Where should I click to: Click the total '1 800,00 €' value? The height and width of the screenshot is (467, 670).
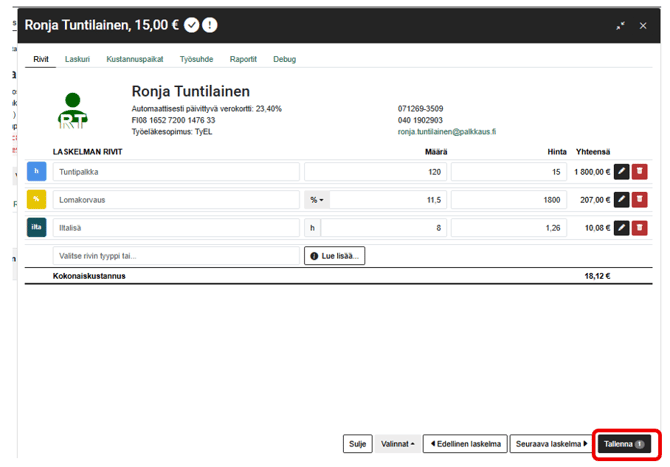tap(592, 172)
